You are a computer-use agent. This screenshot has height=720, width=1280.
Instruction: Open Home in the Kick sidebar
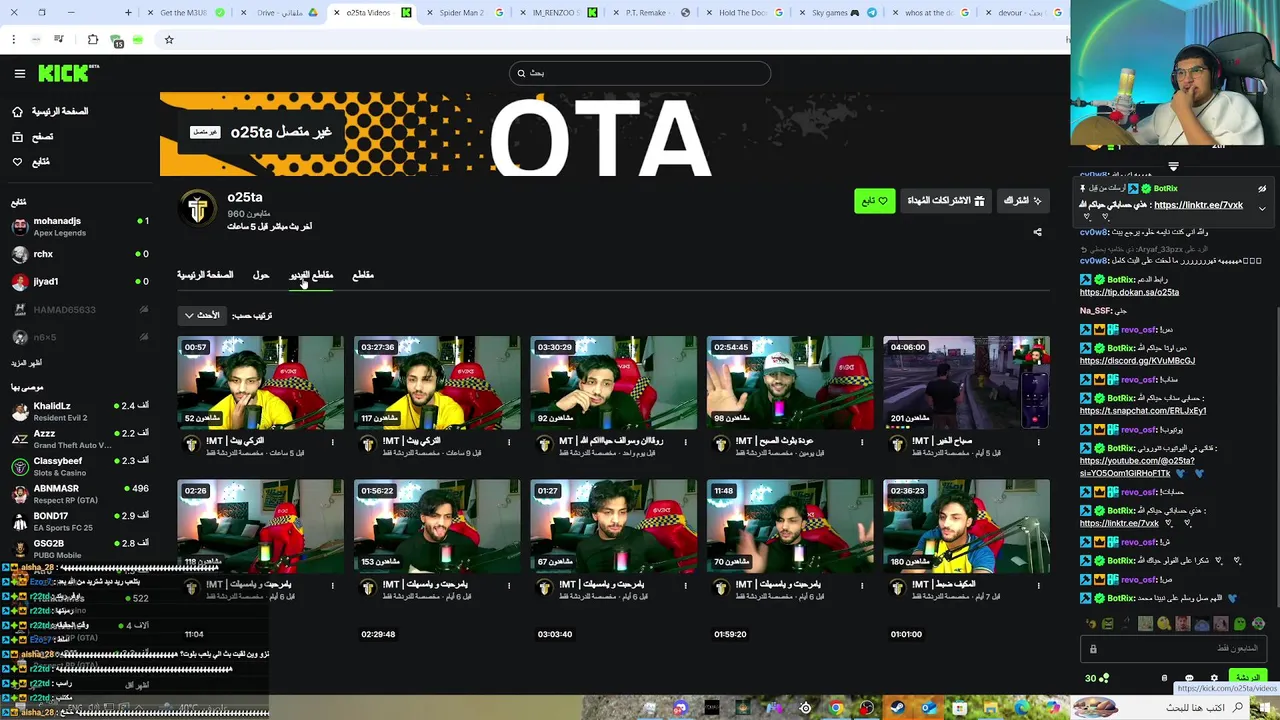(x=50, y=111)
